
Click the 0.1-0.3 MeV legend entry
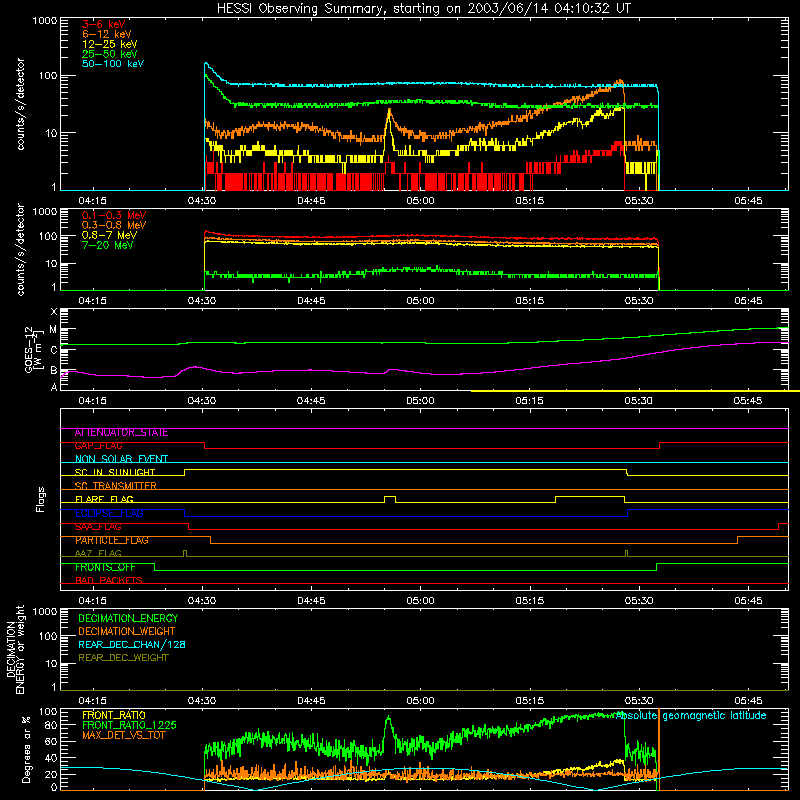114,215
